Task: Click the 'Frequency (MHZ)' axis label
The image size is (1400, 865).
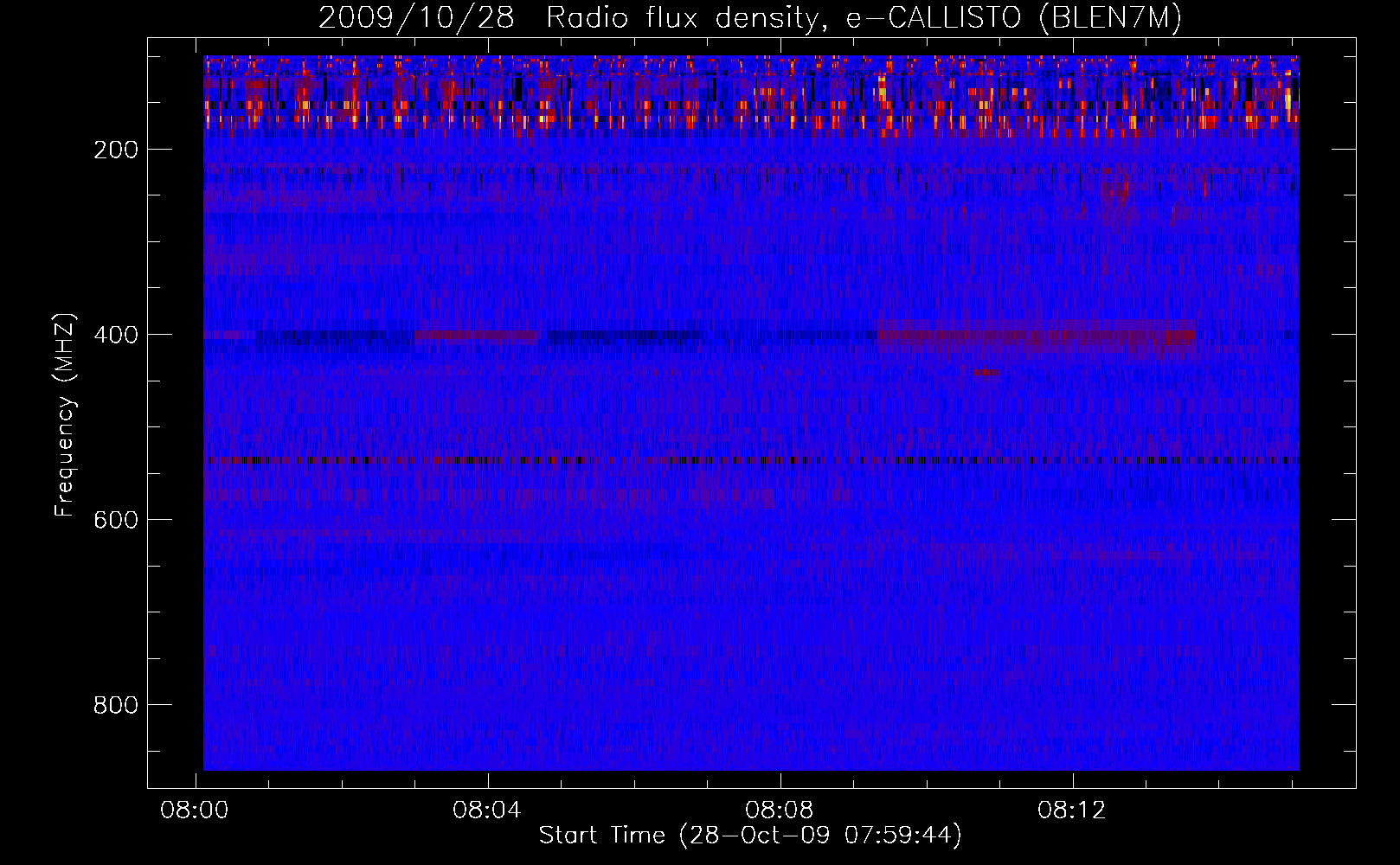Action: pos(65,415)
